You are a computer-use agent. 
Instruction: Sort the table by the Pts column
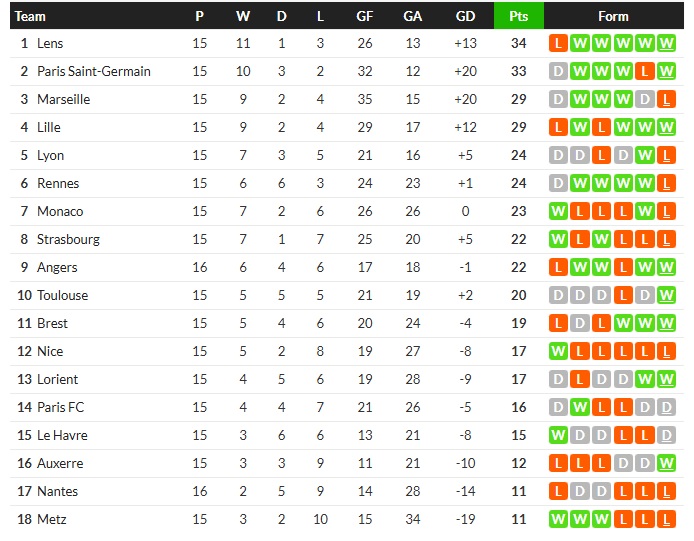pos(518,16)
